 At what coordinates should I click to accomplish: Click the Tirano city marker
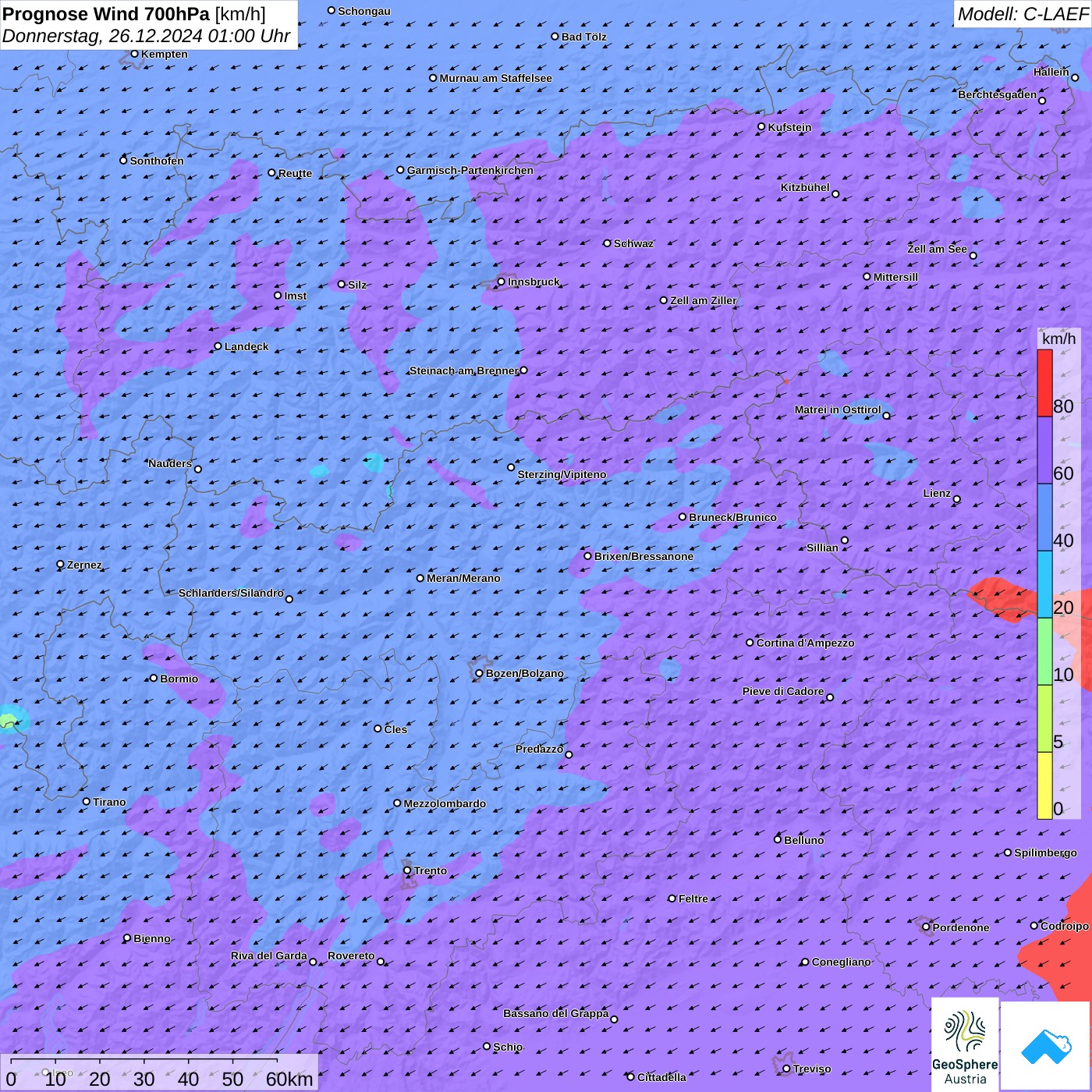(87, 802)
